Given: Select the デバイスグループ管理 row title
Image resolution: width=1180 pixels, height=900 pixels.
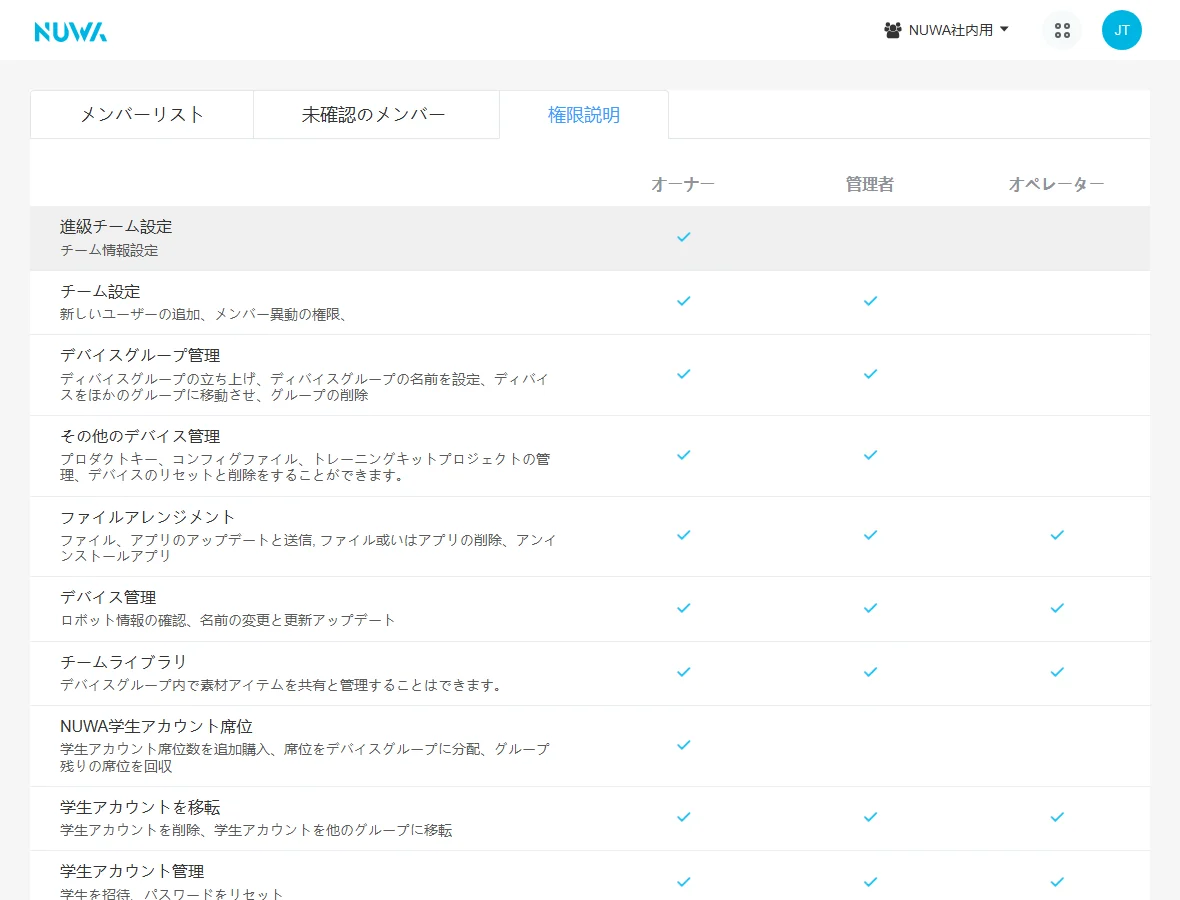Looking at the screenshot, I should tap(140, 355).
